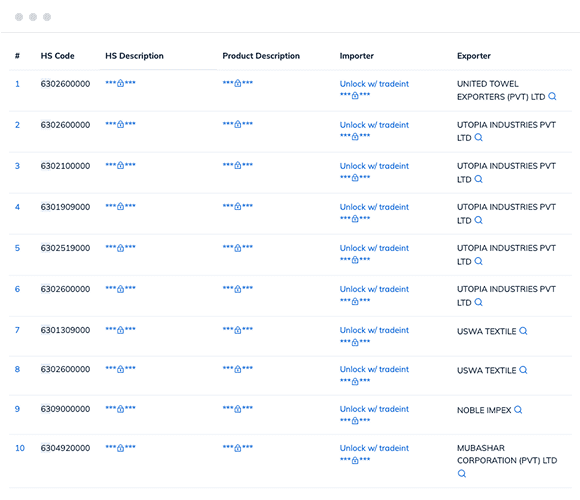
Task: Click Unlock w/ tradeint link in row 9
Action: (374, 409)
